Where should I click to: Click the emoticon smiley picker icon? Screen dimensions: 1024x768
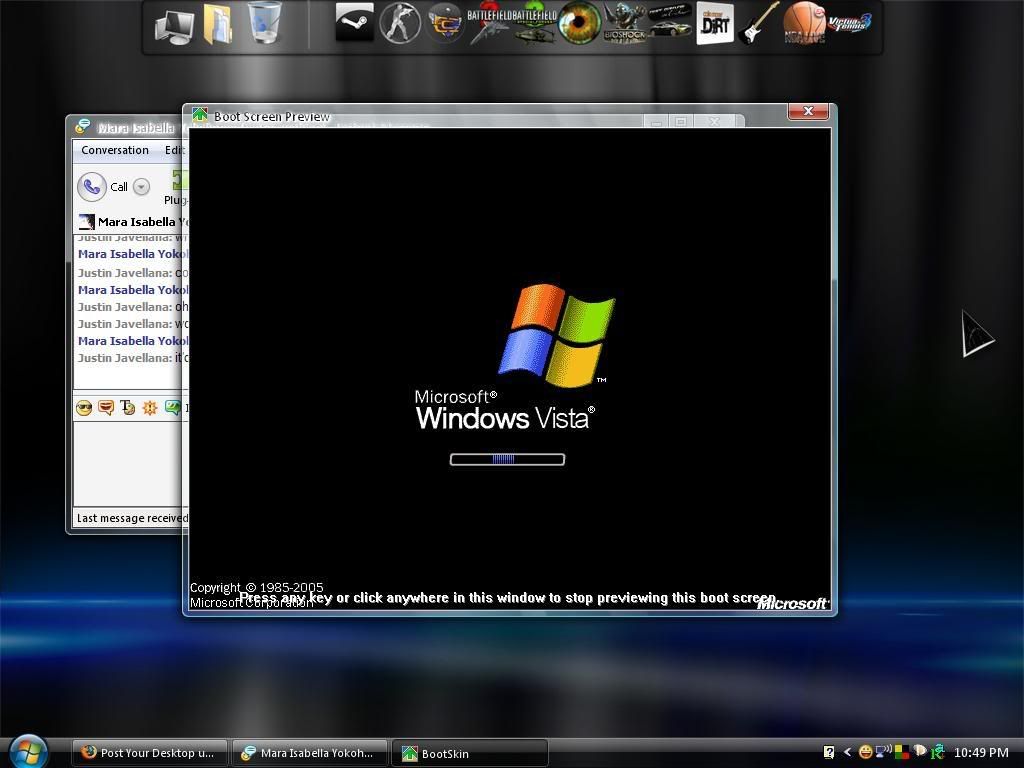pyautogui.click(x=84, y=408)
